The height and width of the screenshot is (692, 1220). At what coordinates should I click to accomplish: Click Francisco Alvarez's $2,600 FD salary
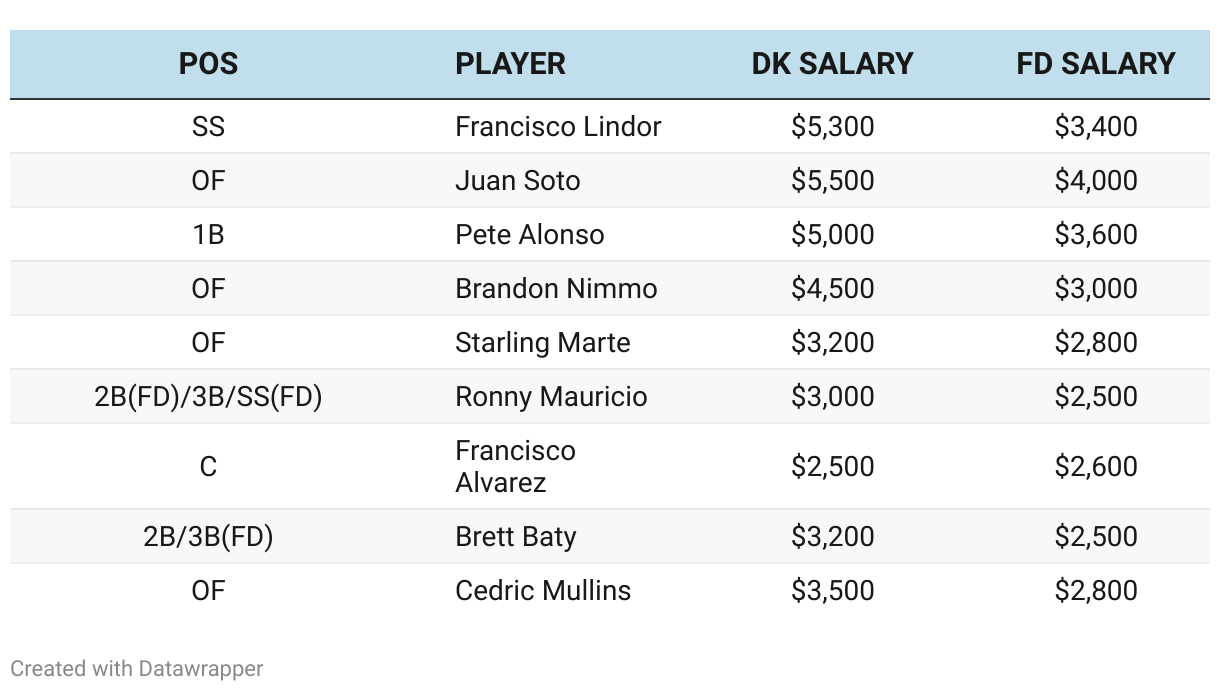coord(1095,467)
